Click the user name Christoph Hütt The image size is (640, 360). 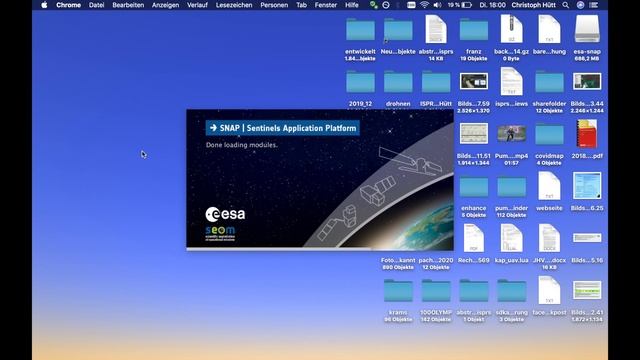(533, 5)
